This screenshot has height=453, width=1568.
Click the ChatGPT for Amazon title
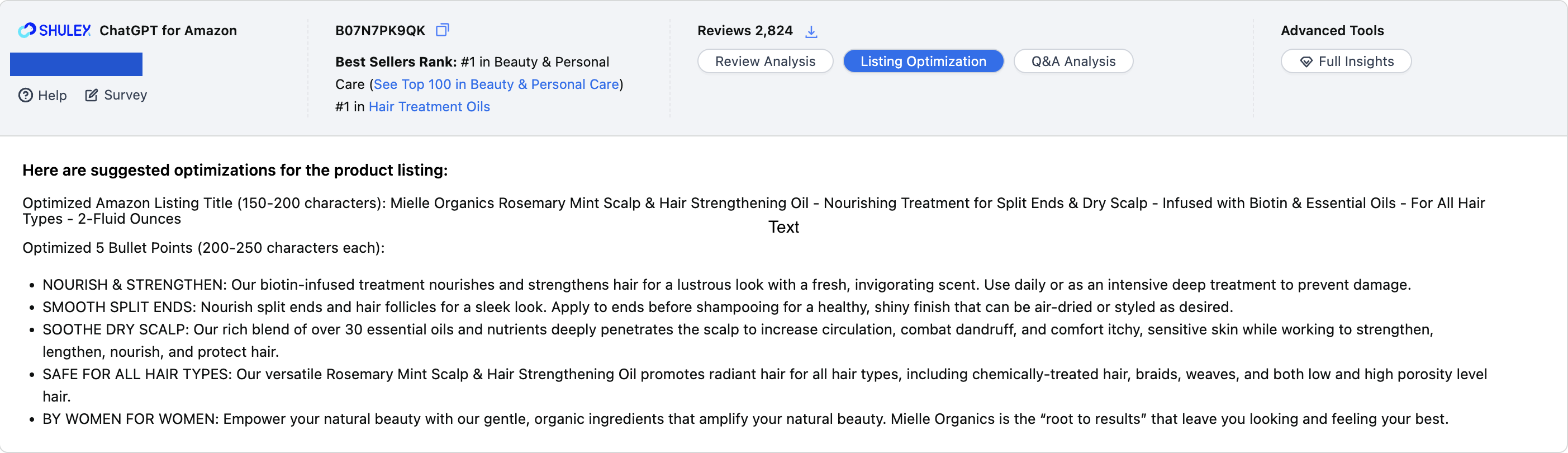pyautogui.click(x=168, y=30)
